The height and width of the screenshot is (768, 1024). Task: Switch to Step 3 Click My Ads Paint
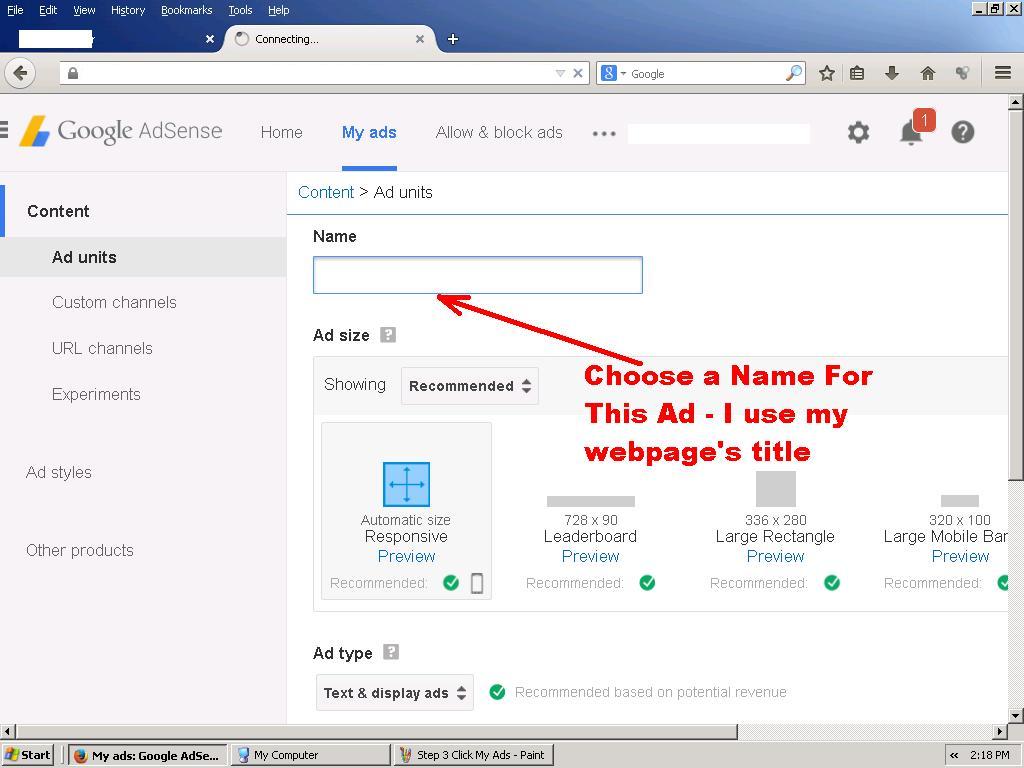pos(474,755)
